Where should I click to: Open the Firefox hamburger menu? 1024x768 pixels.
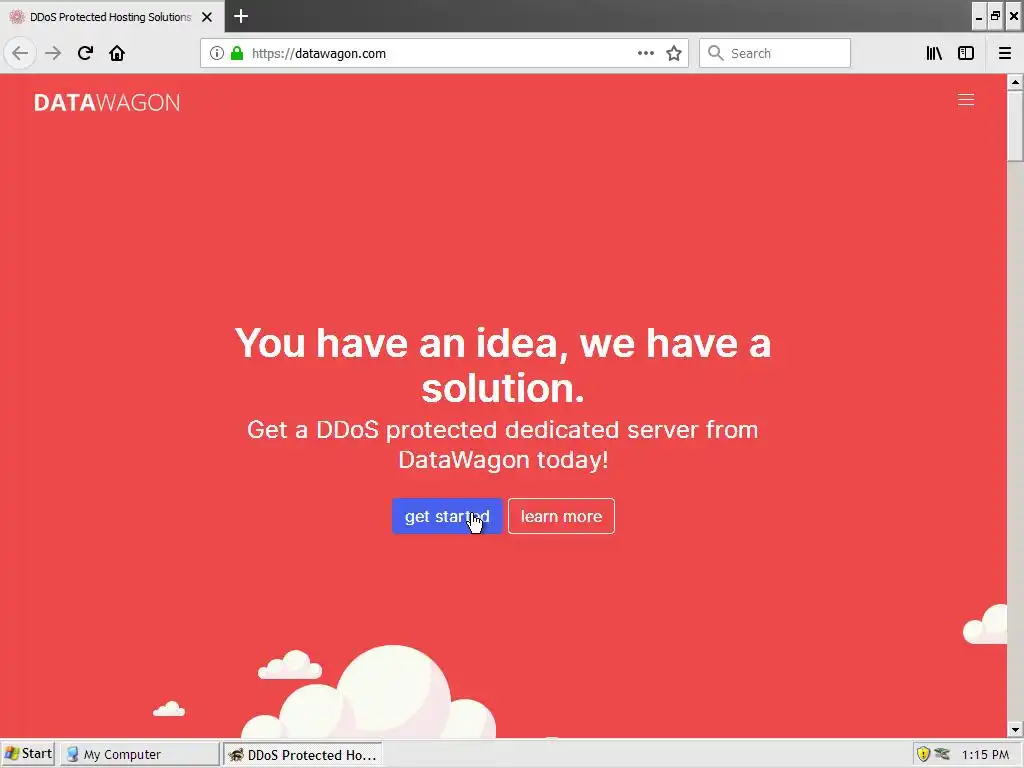(x=1004, y=53)
